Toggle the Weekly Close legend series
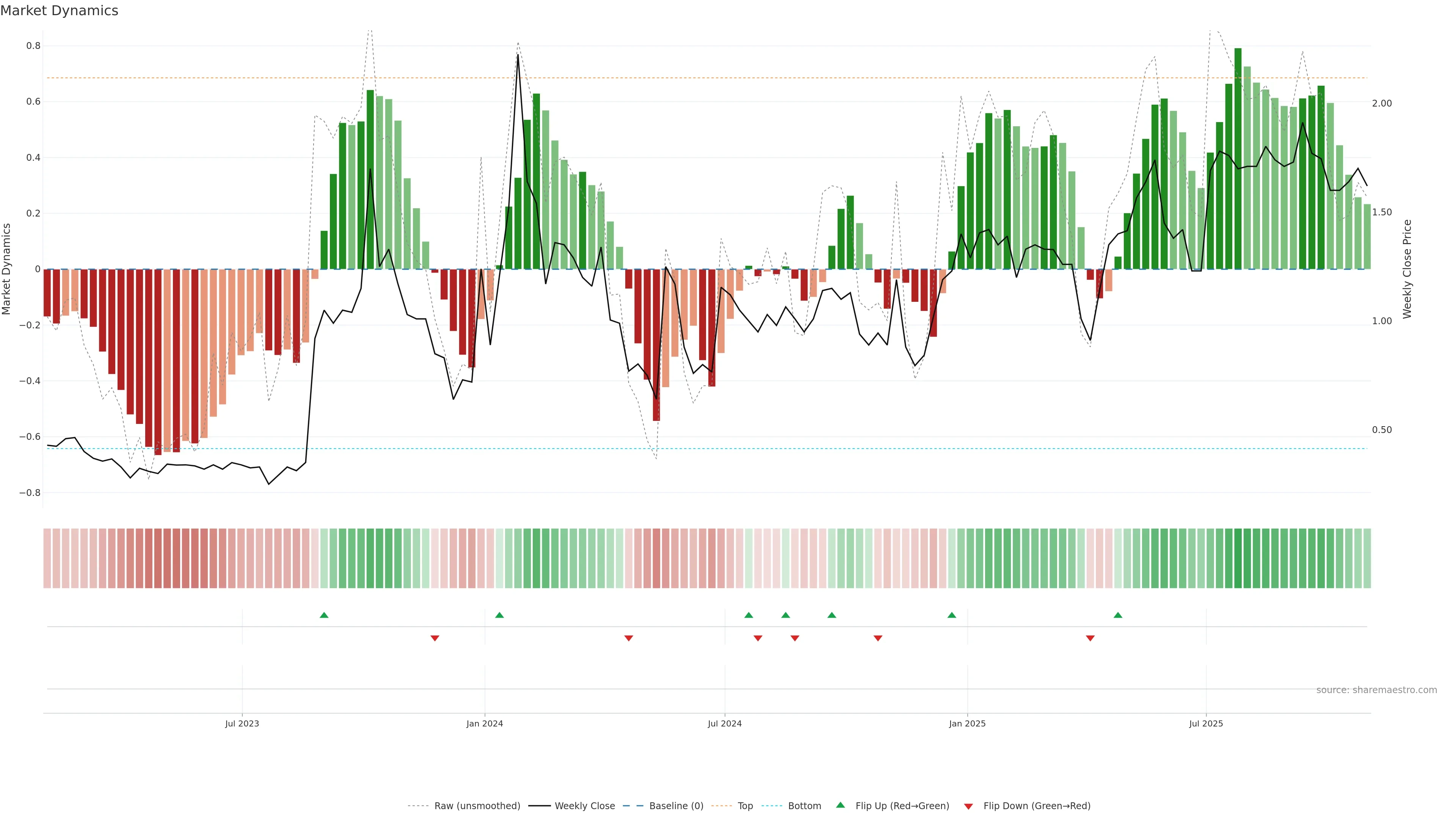Screen dimensions: 1456x819 584,806
